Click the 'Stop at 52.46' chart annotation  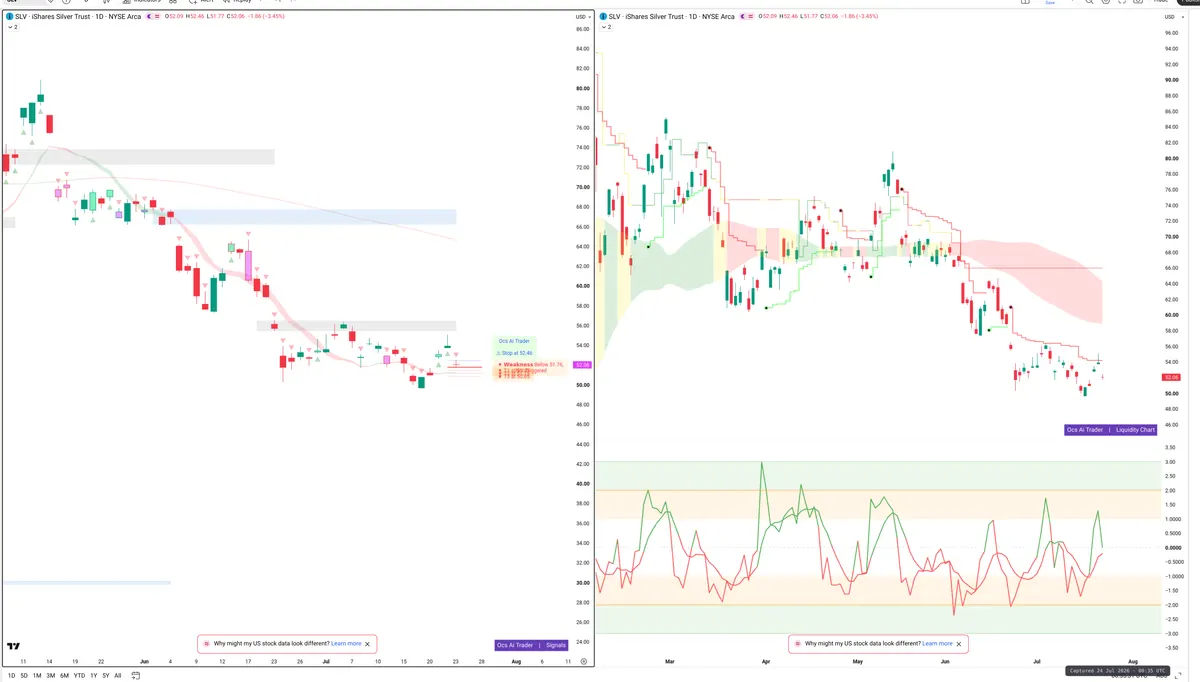tap(515, 353)
